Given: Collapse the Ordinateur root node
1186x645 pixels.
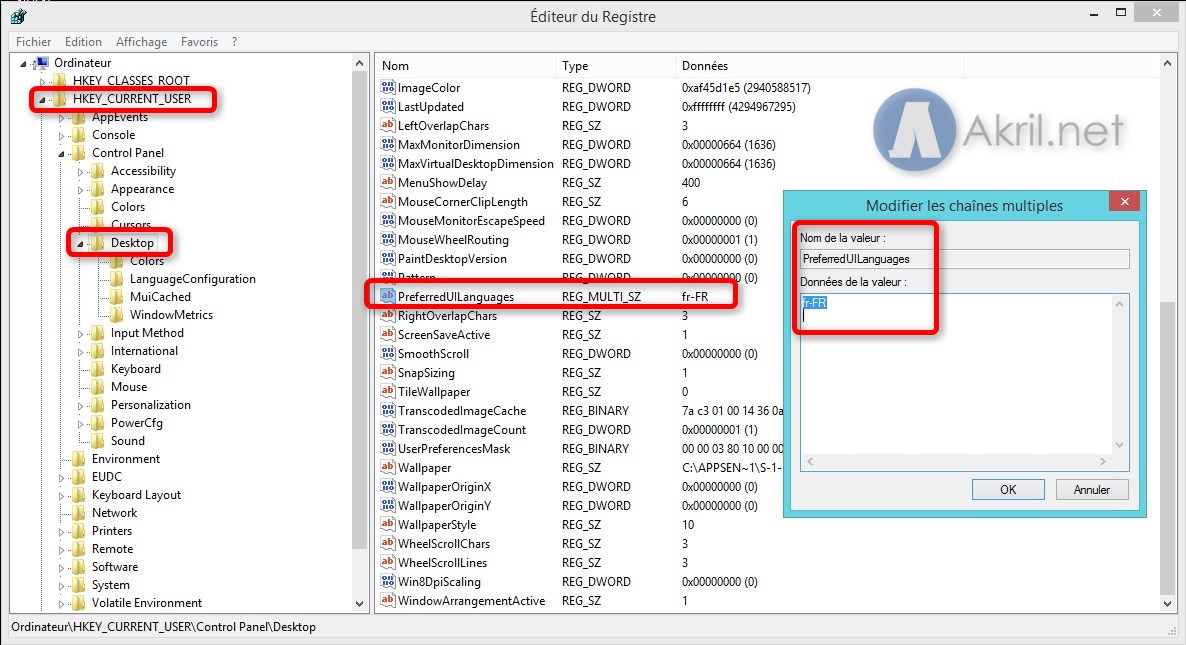Looking at the screenshot, I should point(23,64).
